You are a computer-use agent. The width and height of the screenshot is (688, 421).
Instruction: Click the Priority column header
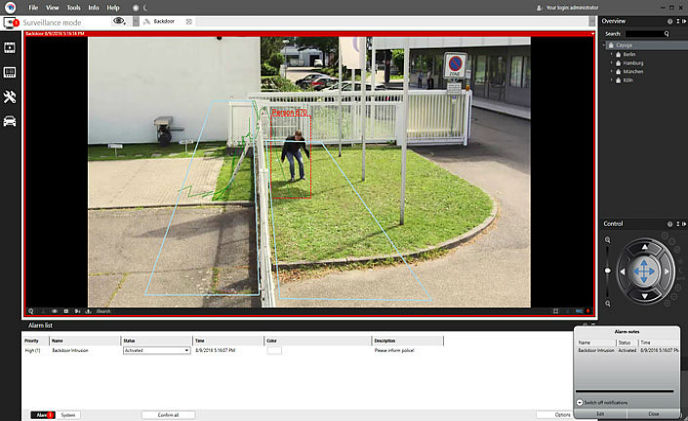[36, 341]
